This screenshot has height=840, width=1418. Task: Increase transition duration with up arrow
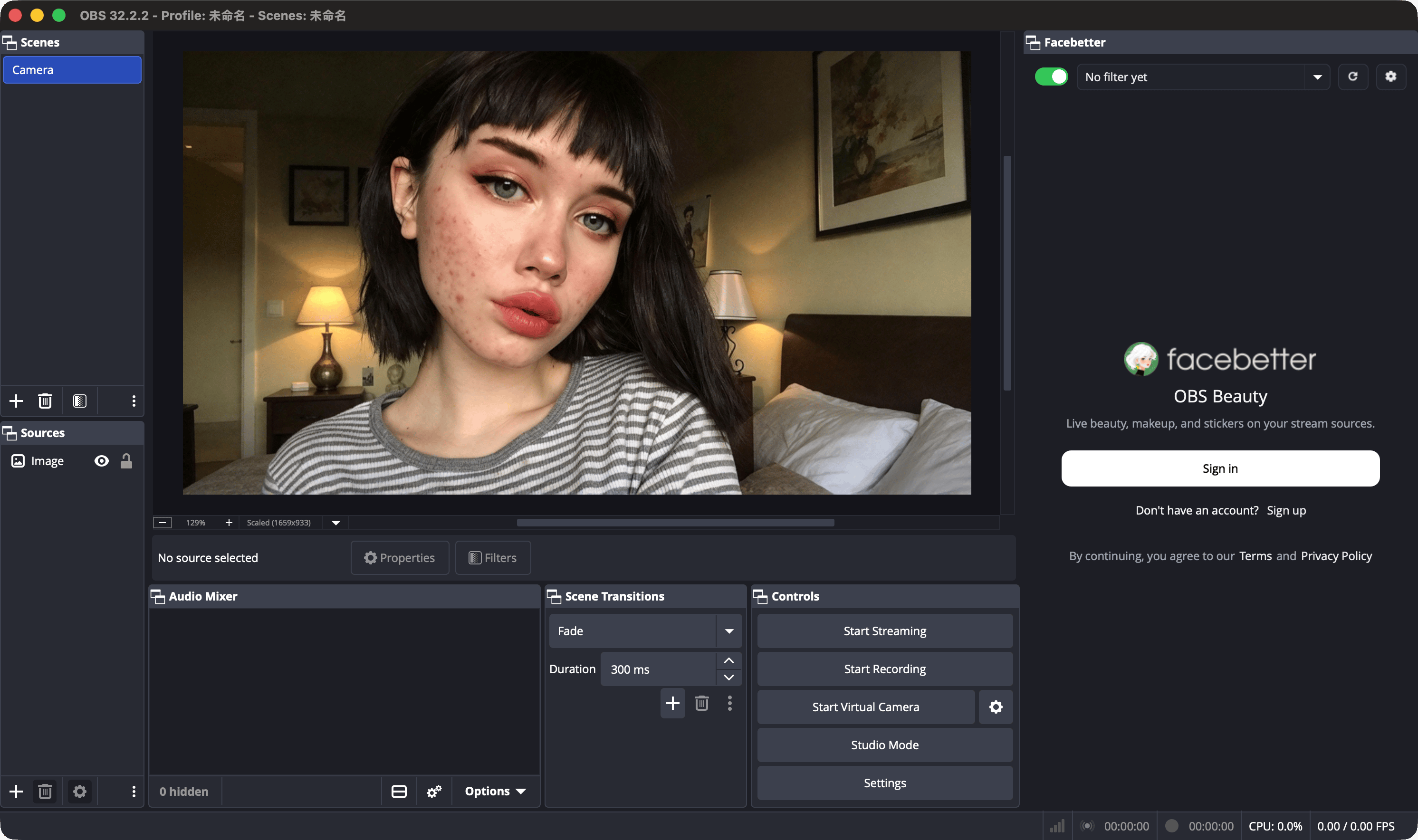pyautogui.click(x=728, y=660)
